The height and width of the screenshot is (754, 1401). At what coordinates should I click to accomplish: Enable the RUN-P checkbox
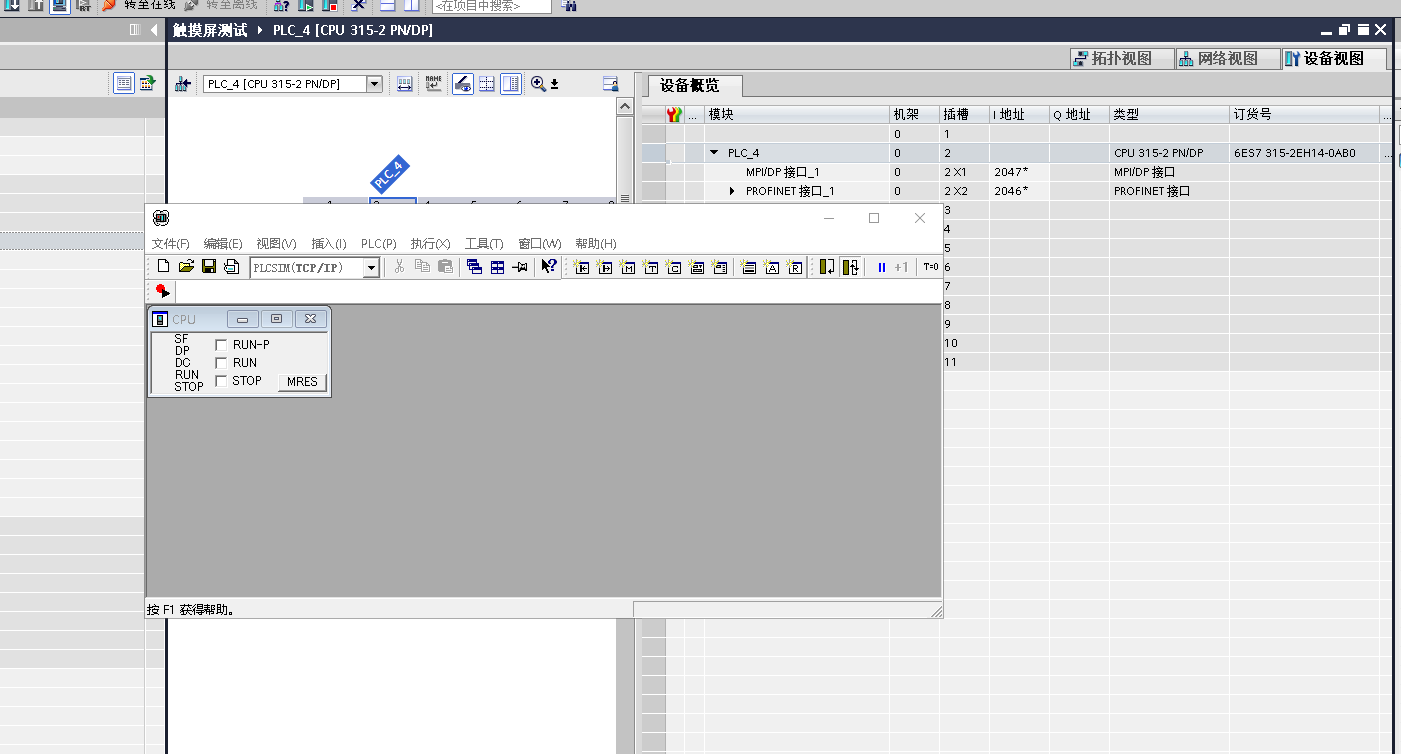point(222,345)
